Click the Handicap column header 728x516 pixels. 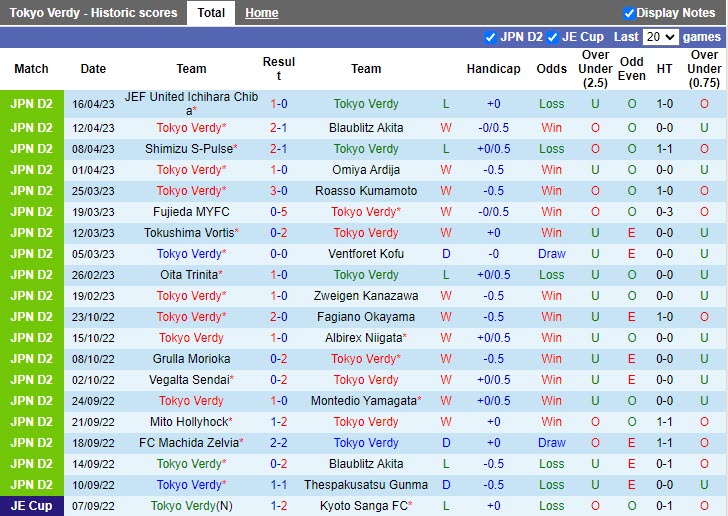493,69
